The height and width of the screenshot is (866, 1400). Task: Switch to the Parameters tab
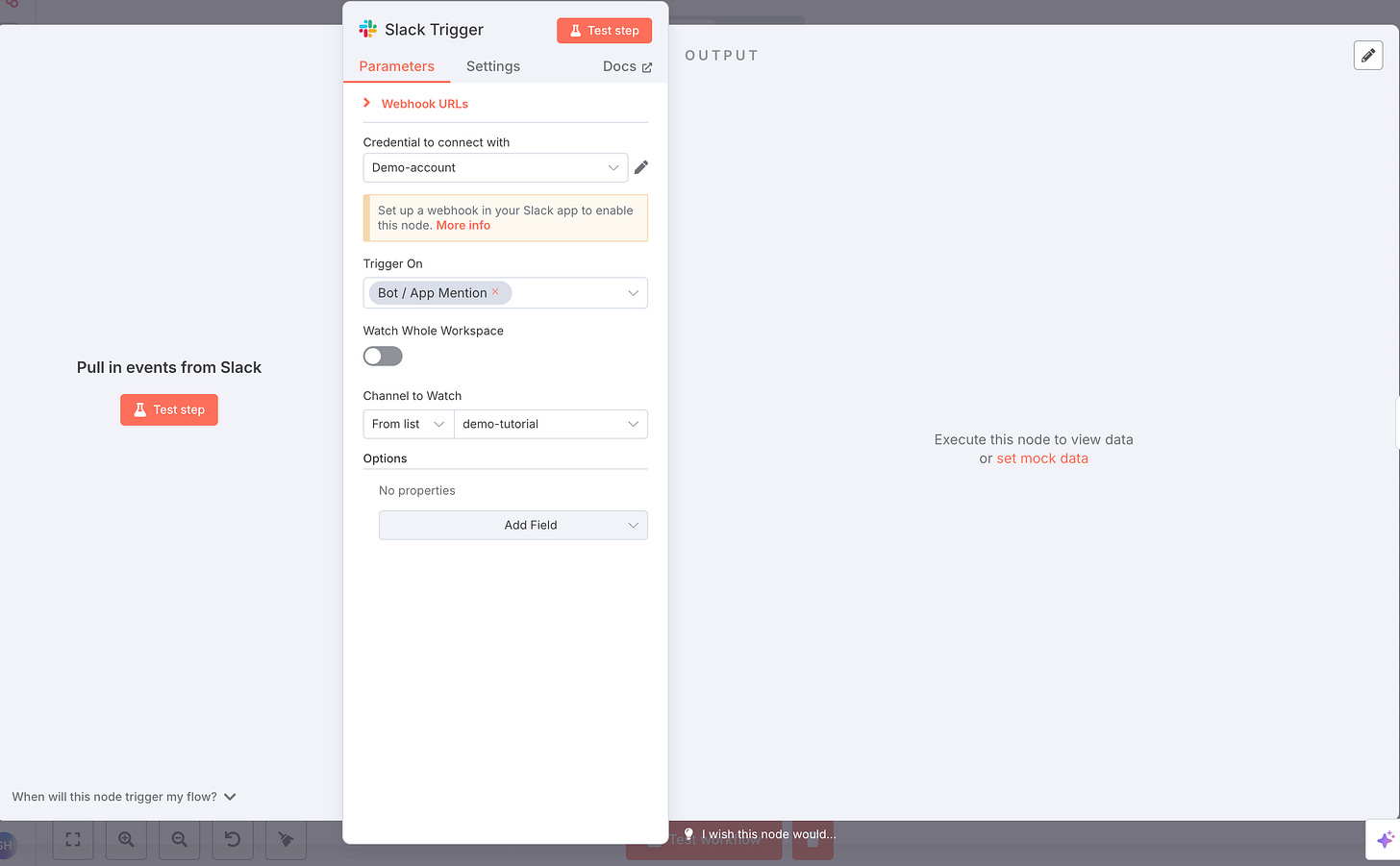click(x=396, y=66)
